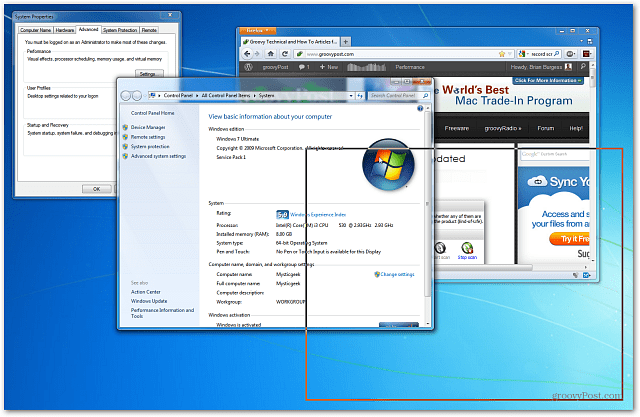
Task: Click the Stop scan icon on webpage
Action: point(467,250)
